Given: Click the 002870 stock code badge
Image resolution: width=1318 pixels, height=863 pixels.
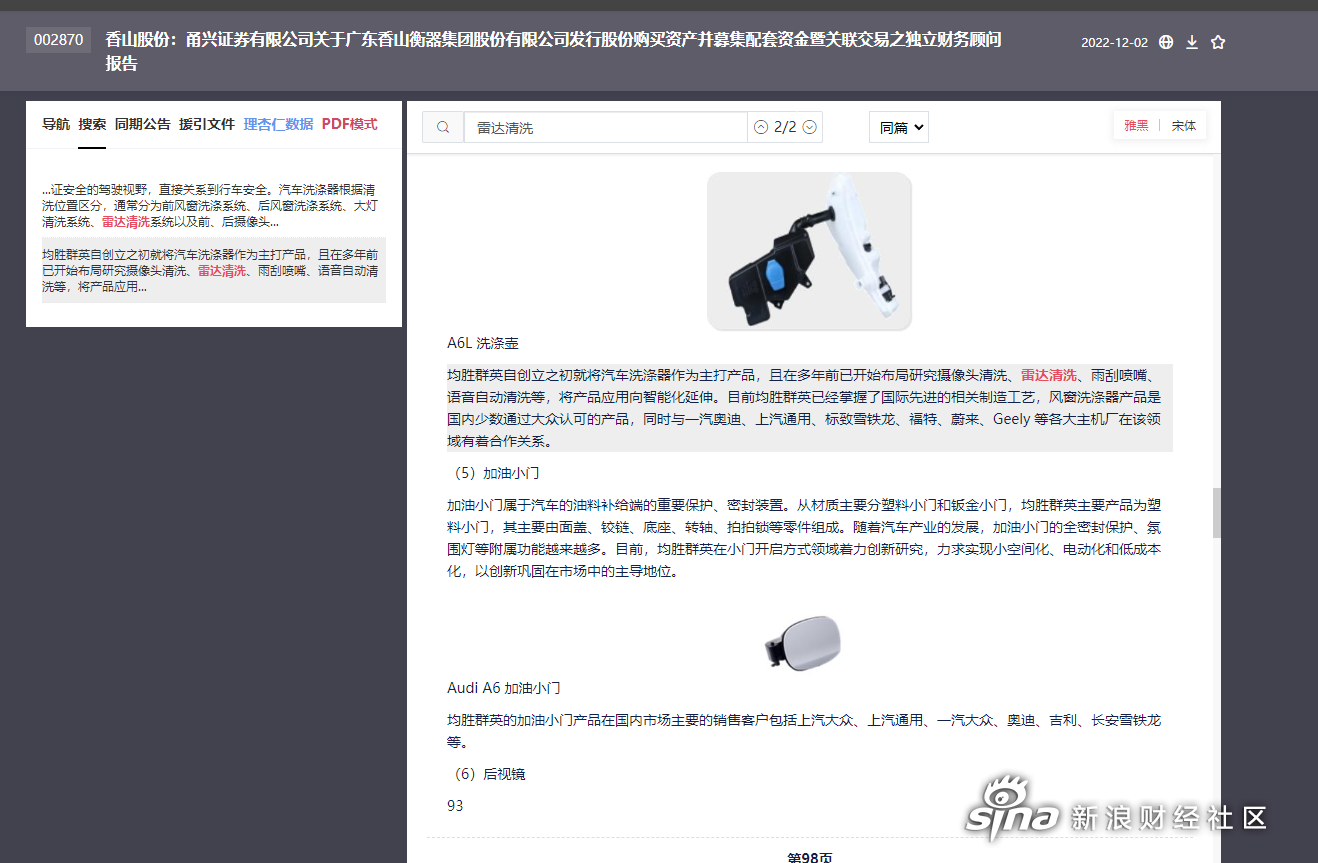Looking at the screenshot, I should [58, 40].
